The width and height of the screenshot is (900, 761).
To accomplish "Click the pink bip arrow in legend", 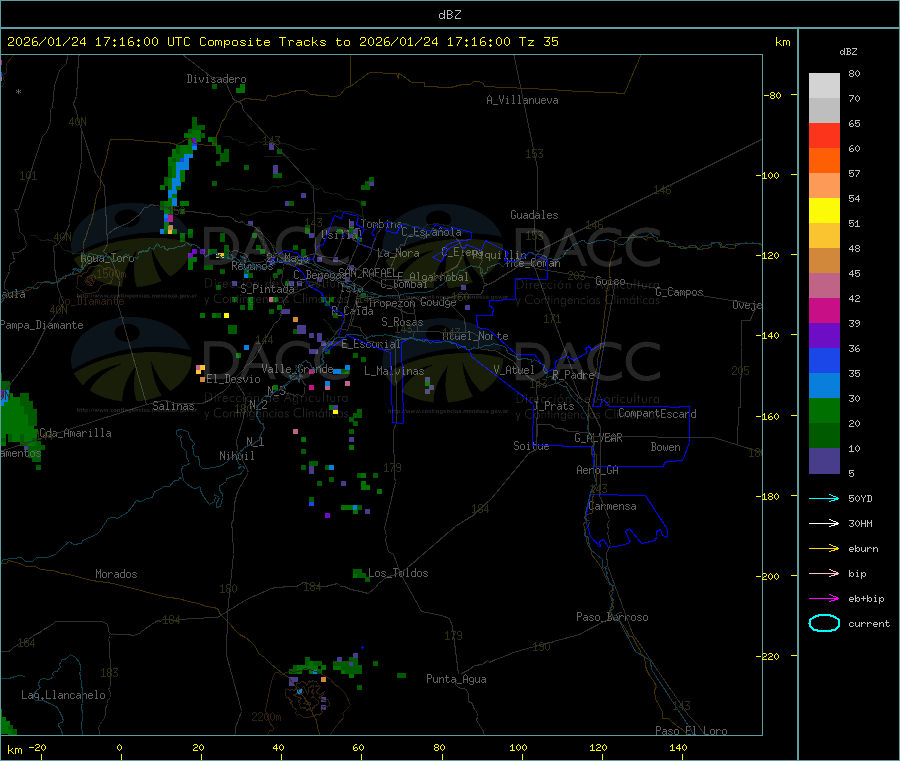I will [x=824, y=573].
